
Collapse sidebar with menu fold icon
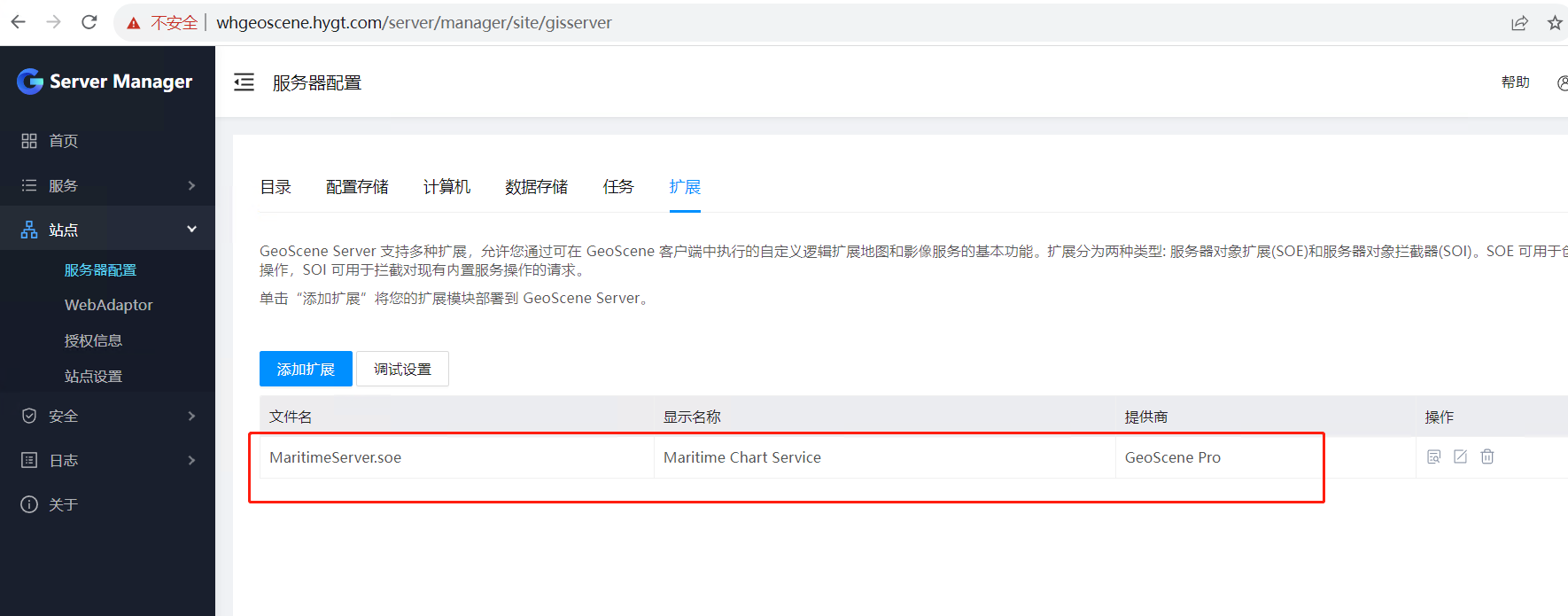[x=244, y=82]
